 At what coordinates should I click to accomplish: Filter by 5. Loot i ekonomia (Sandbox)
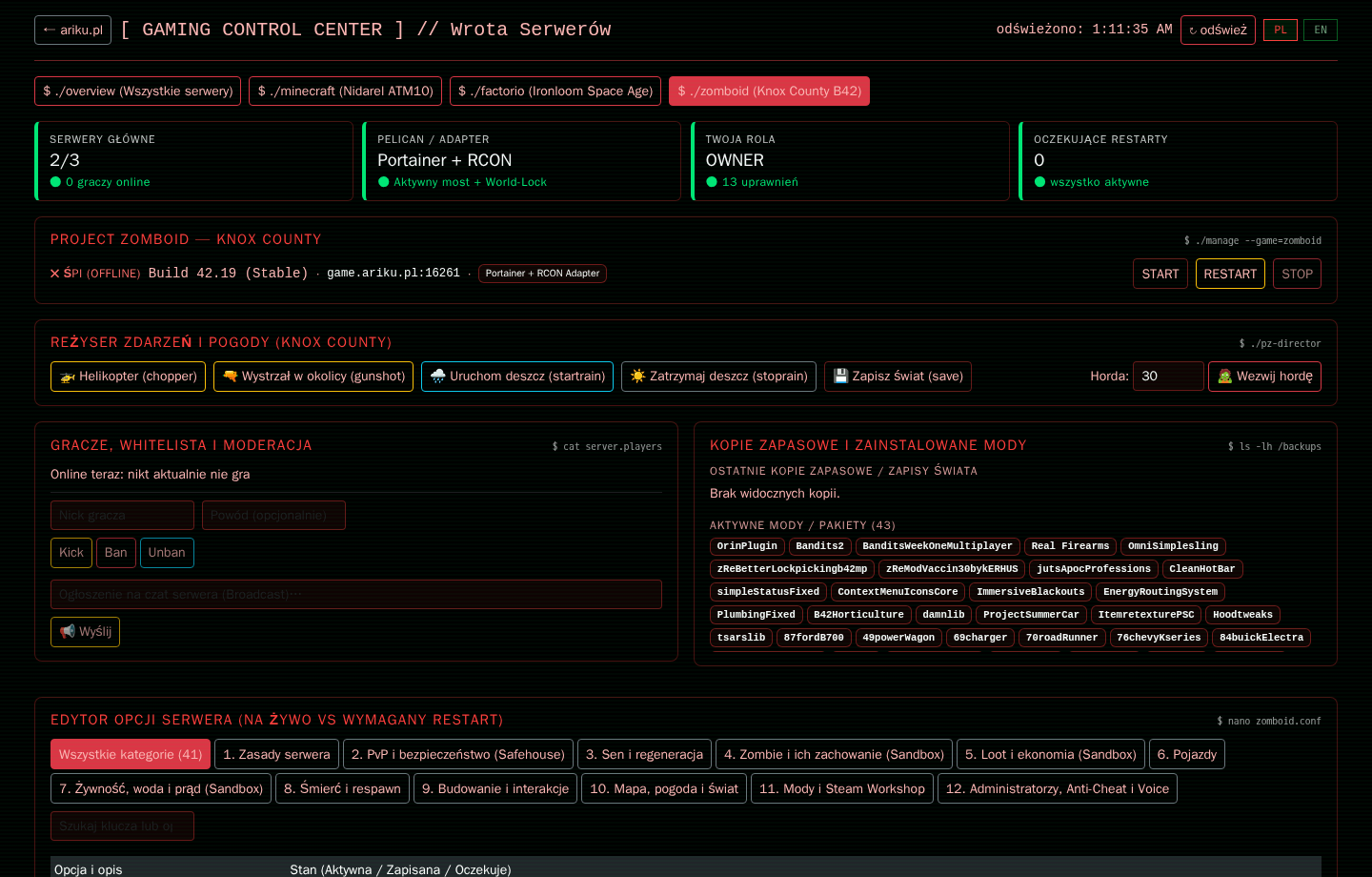pyautogui.click(x=1051, y=754)
